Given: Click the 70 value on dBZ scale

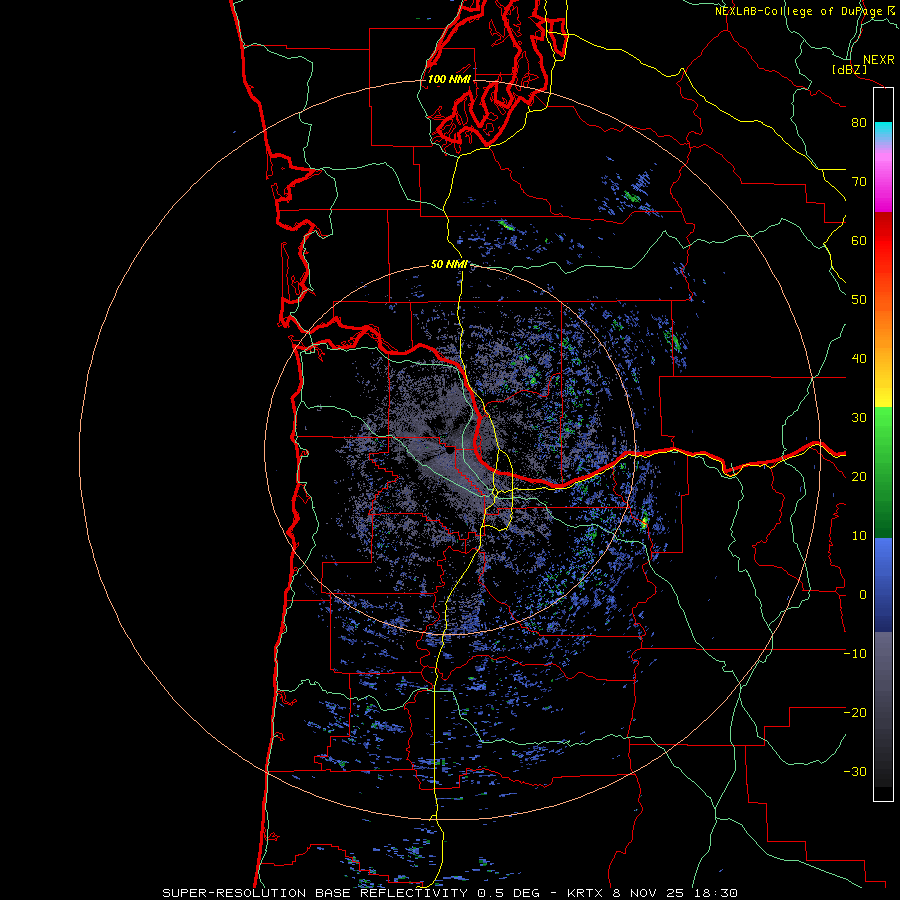Looking at the screenshot, I should (859, 182).
